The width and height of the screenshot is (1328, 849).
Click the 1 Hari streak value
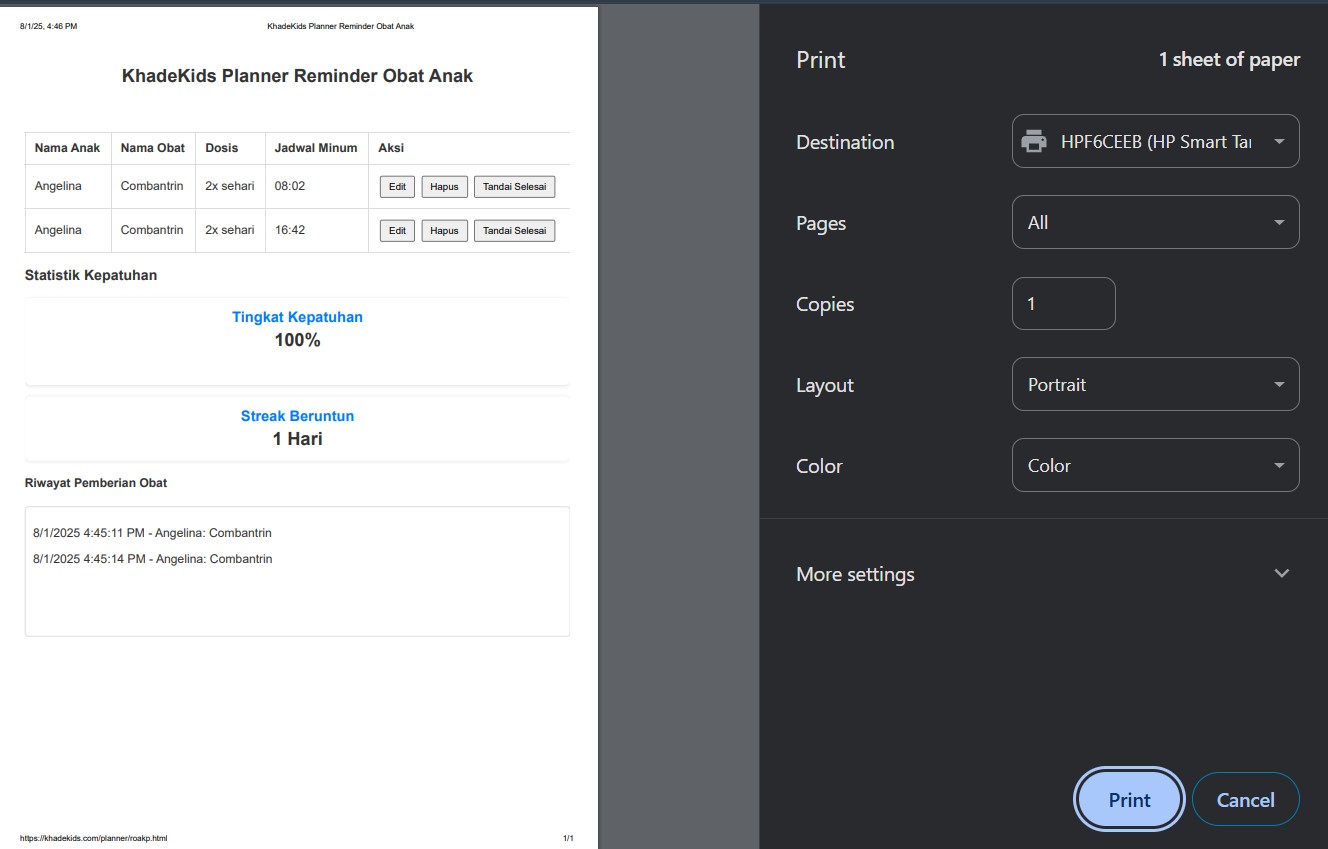point(297,439)
